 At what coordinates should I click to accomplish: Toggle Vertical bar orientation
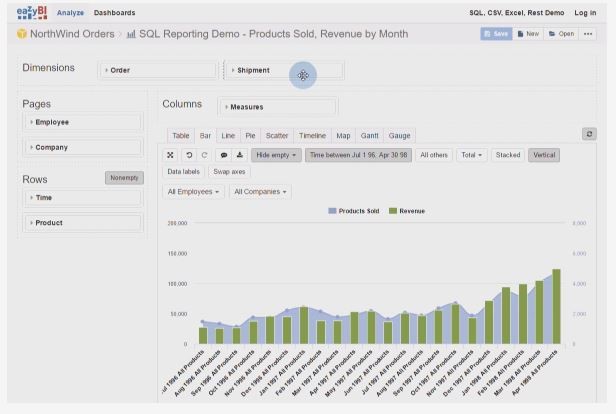[x=544, y=155]
